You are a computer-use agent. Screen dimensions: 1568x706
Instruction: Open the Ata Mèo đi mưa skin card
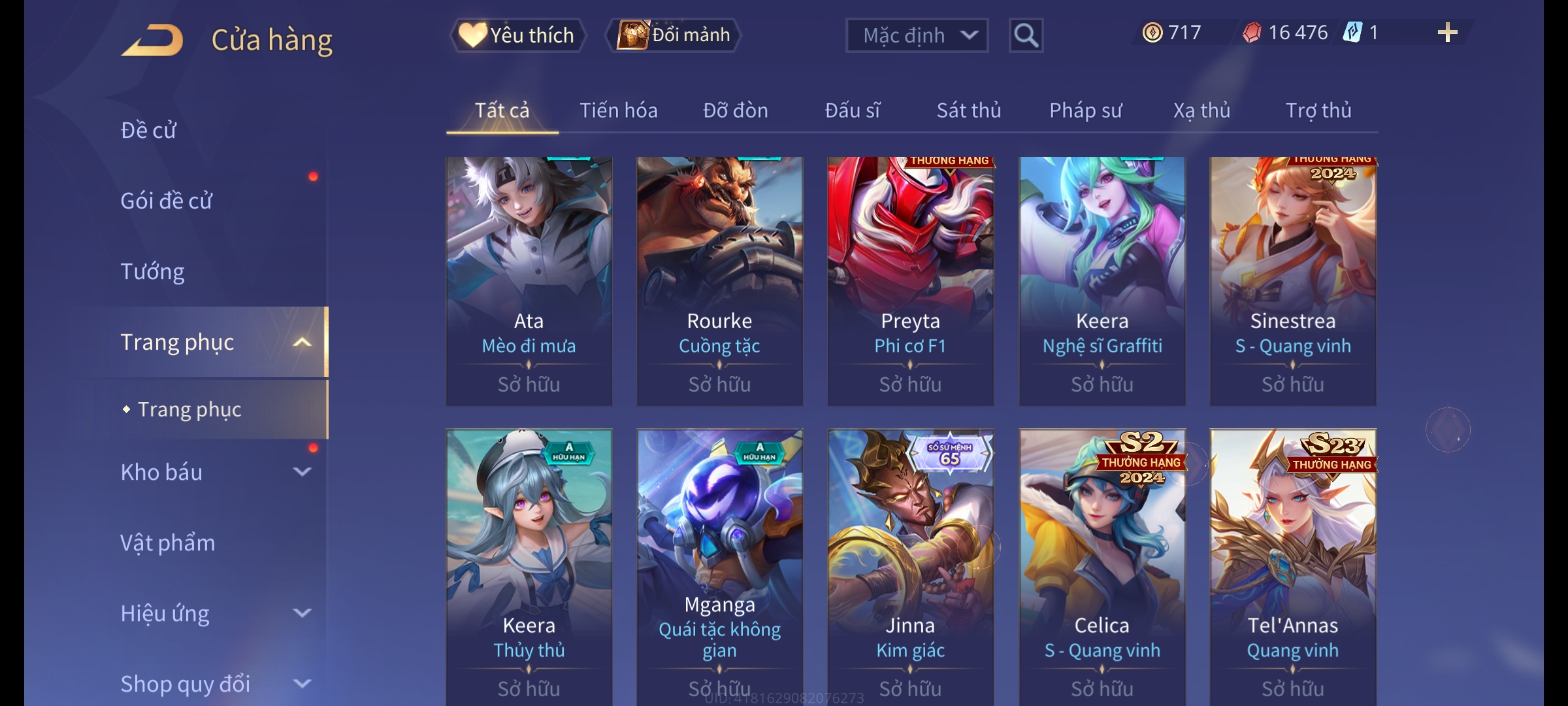[529, 281]
